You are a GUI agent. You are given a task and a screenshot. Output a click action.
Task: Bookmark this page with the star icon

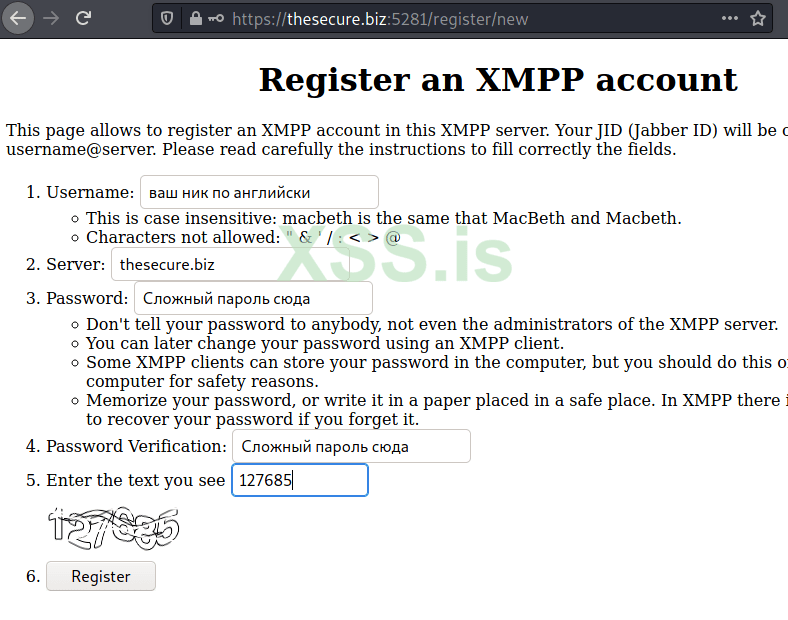coord(758,19)
